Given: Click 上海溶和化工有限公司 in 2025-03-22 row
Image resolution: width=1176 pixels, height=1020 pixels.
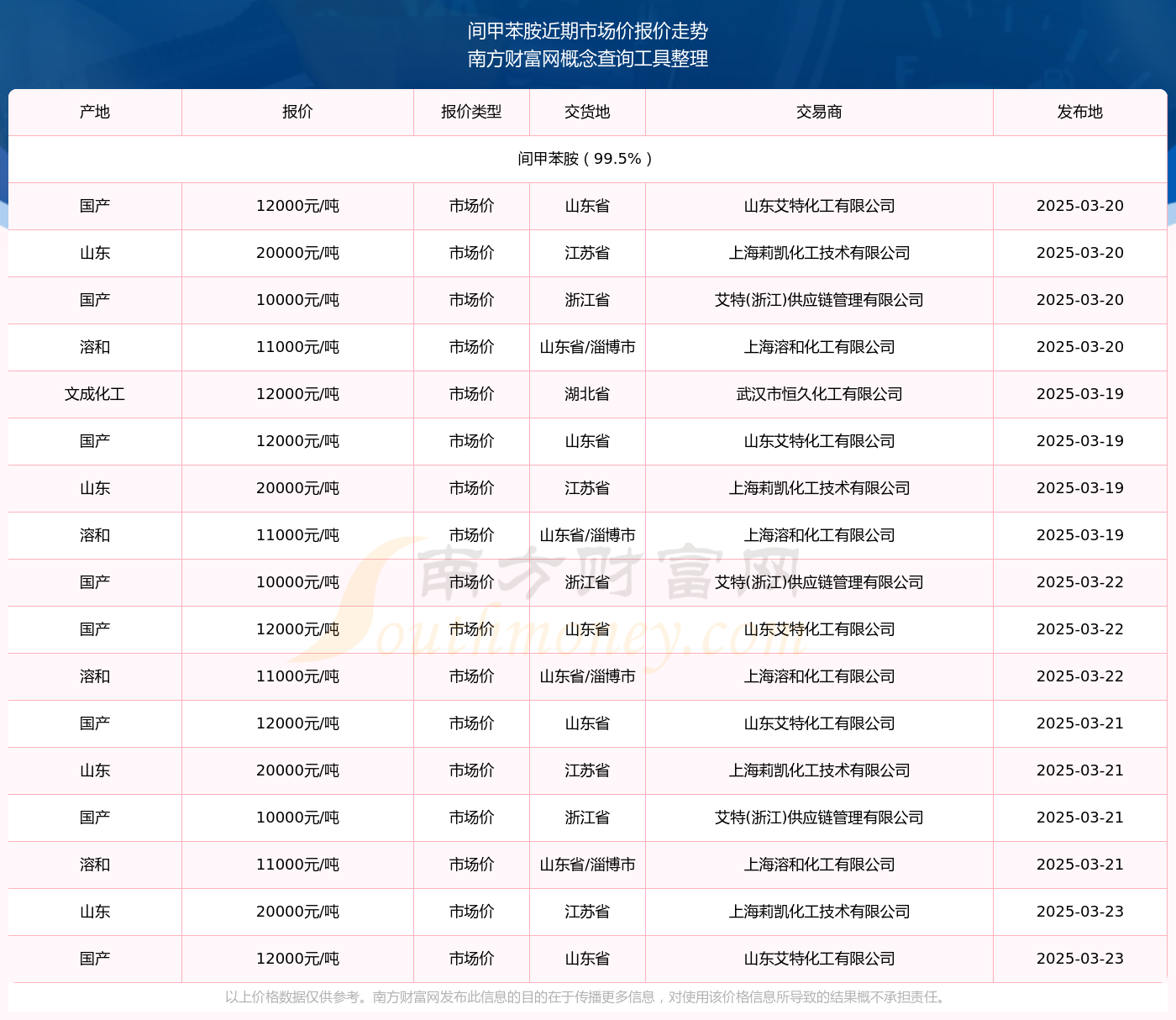Looking at the screenshot, I should [x=819, y=676].
